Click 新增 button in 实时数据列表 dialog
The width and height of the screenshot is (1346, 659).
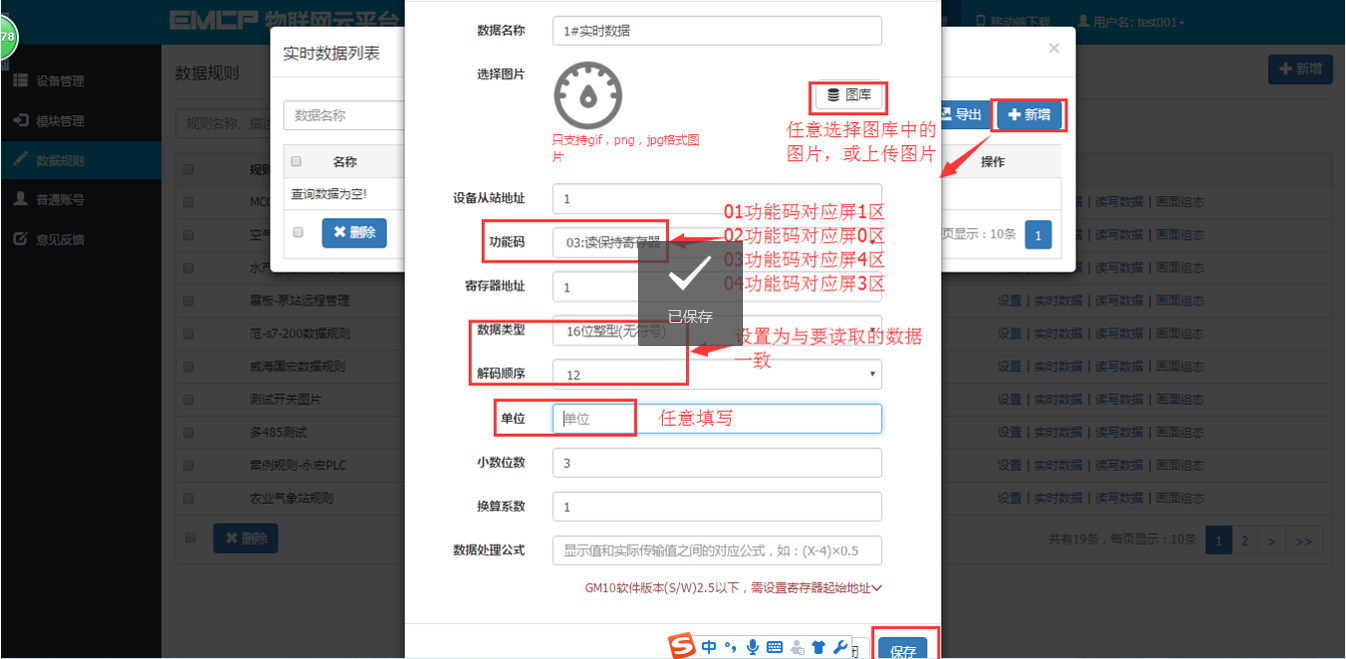[1029, 115]
